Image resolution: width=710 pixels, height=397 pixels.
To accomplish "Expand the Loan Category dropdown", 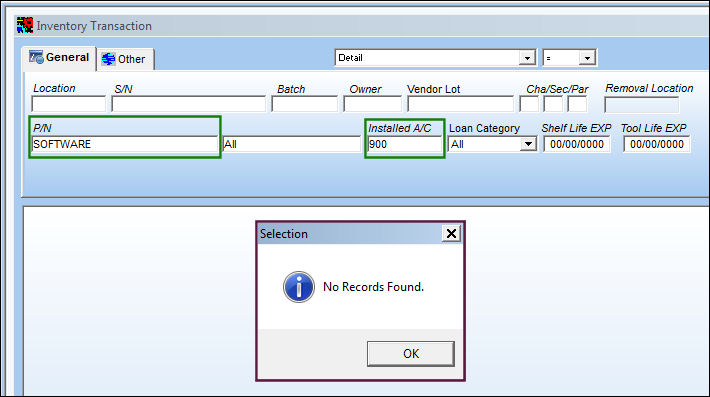I will pyautogui.click(x=528, y=144).
